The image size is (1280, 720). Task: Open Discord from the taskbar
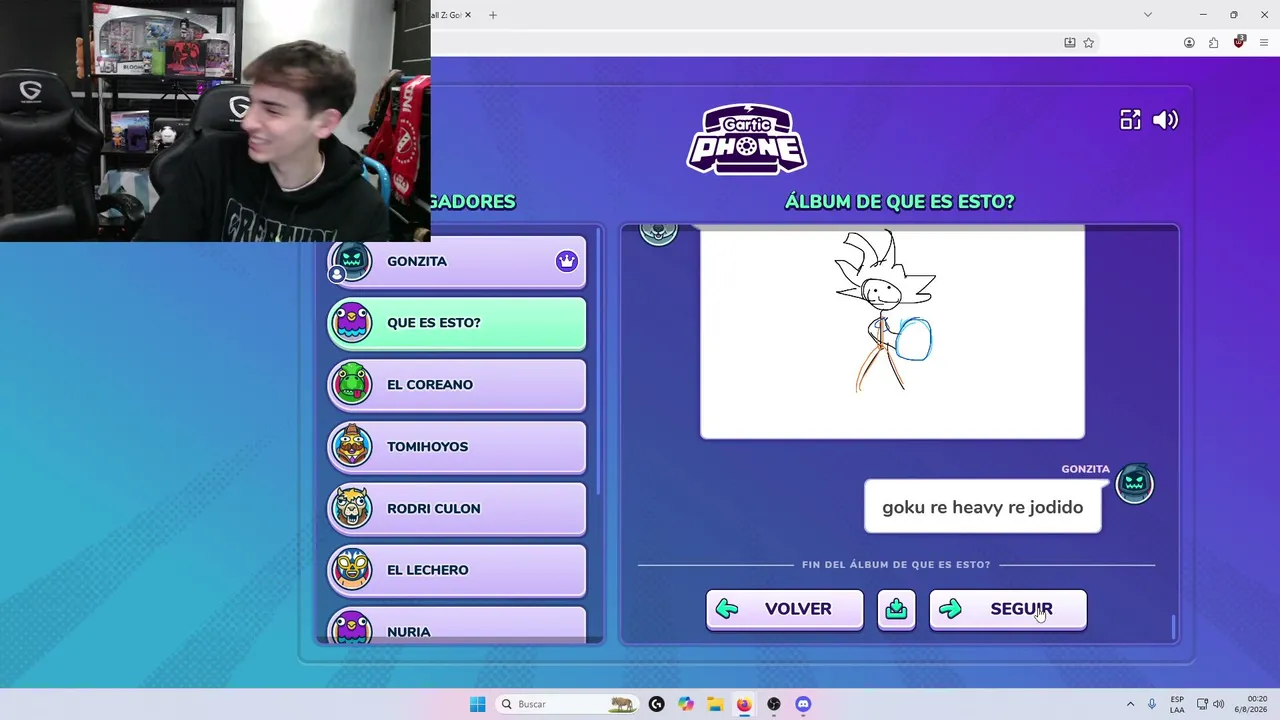coord(803,704)
